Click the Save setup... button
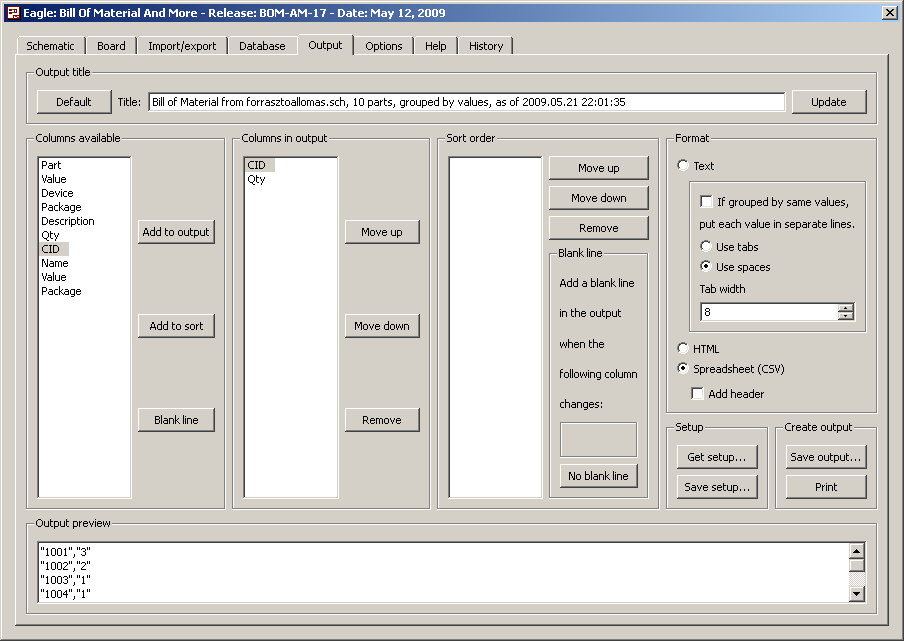This screenshot has width=904, height=641. [x=717, y=487]
